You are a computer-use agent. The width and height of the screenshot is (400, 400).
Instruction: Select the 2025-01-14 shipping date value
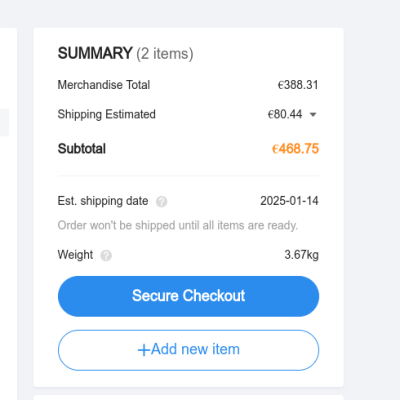click(x=289, y=201)
